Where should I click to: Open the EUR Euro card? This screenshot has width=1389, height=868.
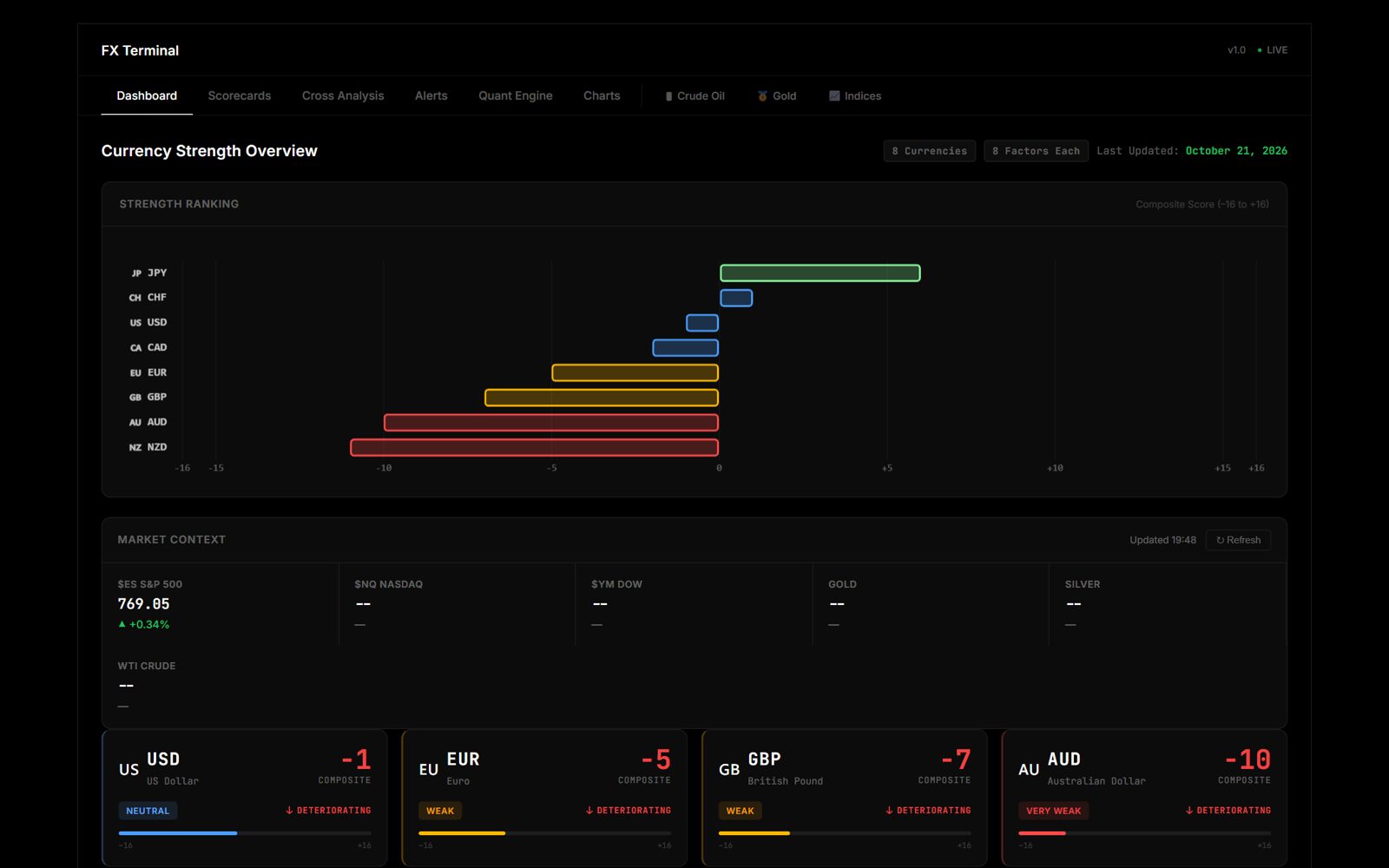click(x=544, y=798)
